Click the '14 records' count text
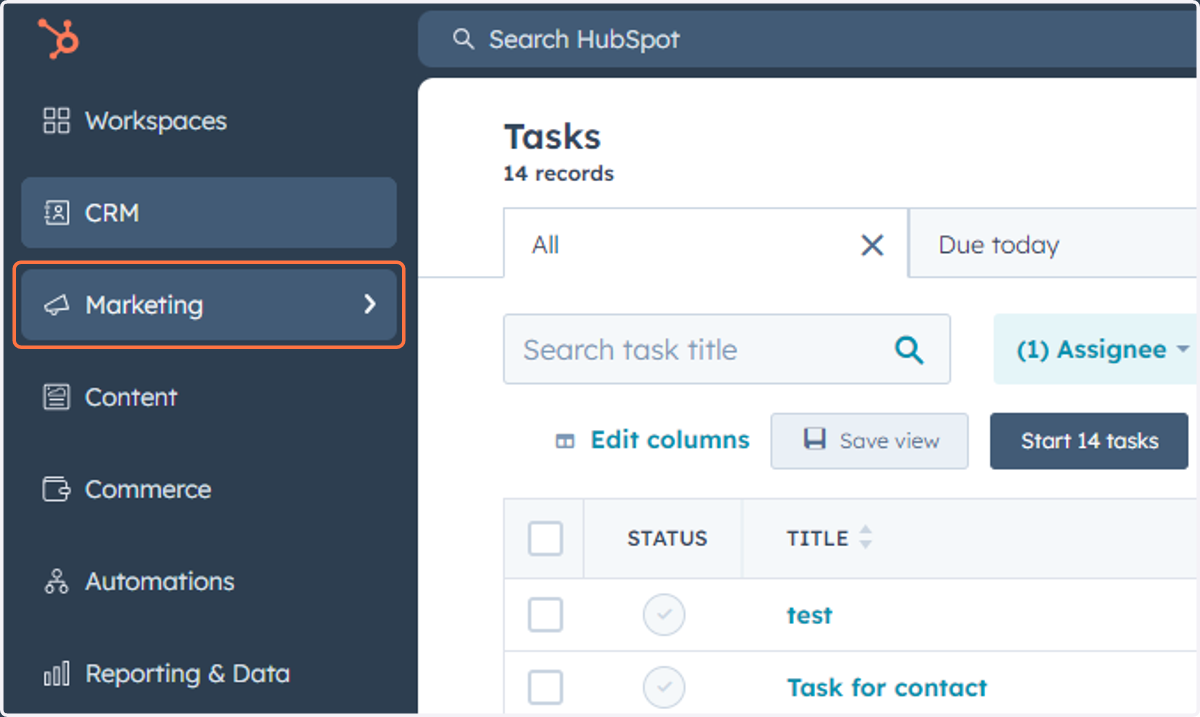Screen dimensions: 1200x717 559,174
